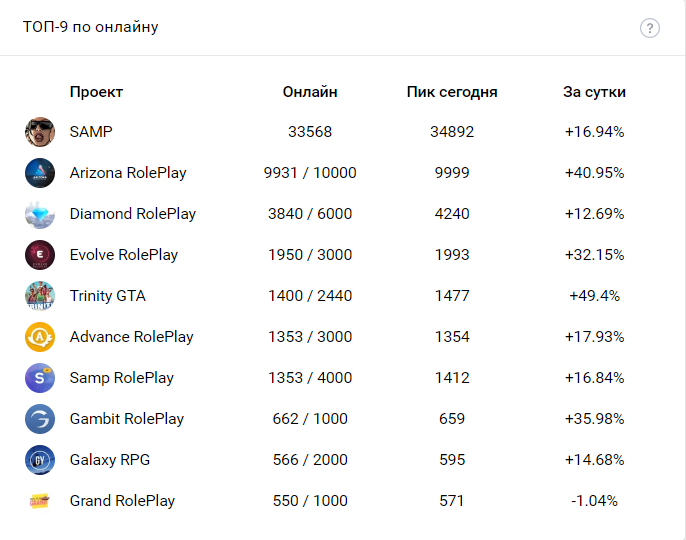The height and width of the screenshot is (540, 686).
Task: Click the Gambit RolePlay G logo
Action: coord(40,419)
